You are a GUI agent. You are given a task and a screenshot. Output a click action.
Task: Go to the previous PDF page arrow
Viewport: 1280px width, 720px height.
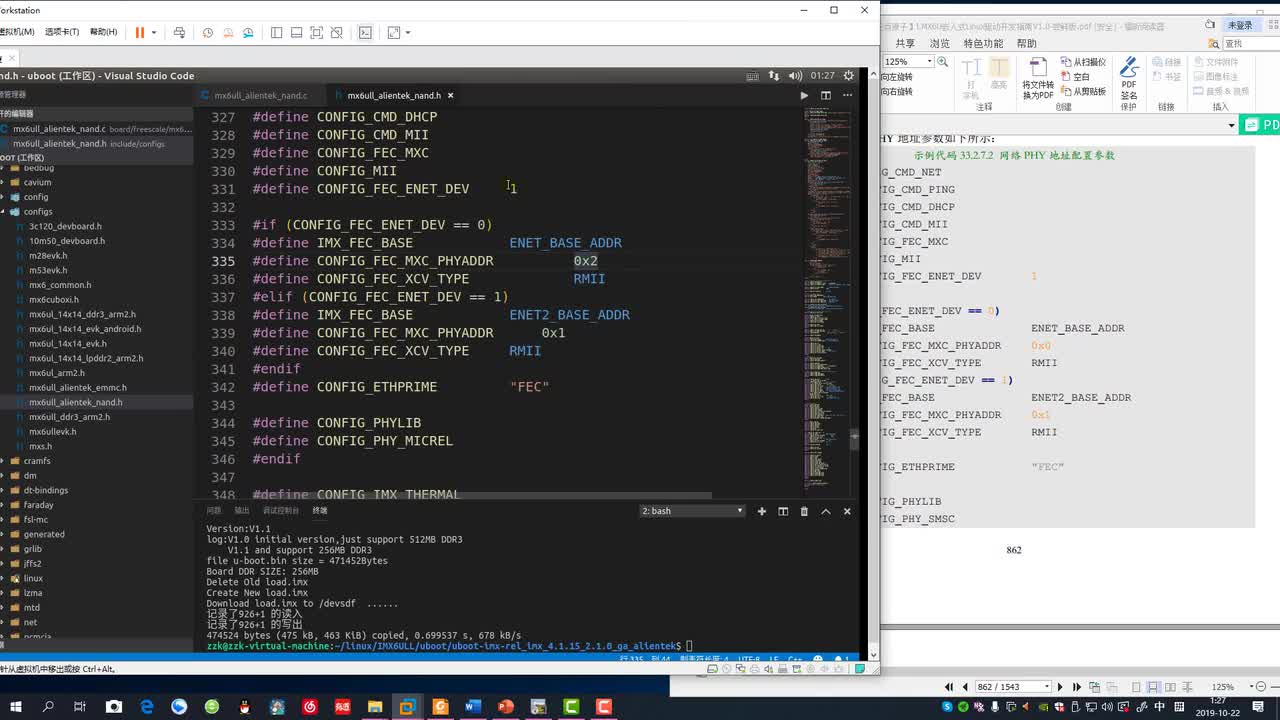965,687
